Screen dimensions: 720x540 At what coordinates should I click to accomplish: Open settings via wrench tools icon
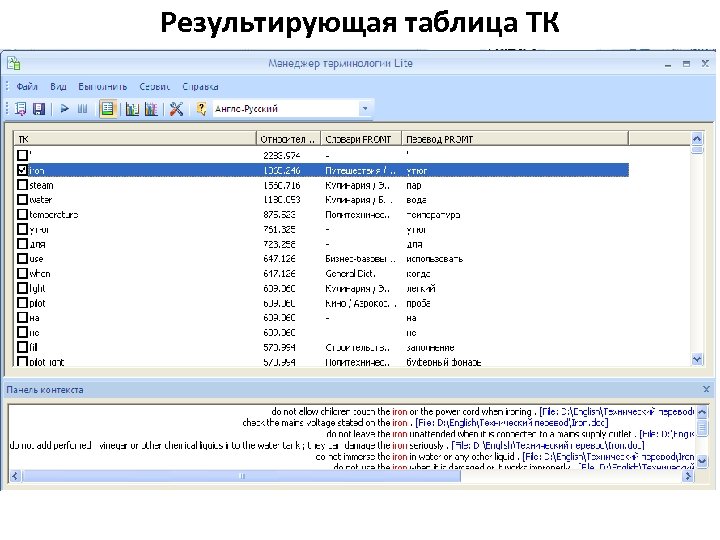[176, 109]
